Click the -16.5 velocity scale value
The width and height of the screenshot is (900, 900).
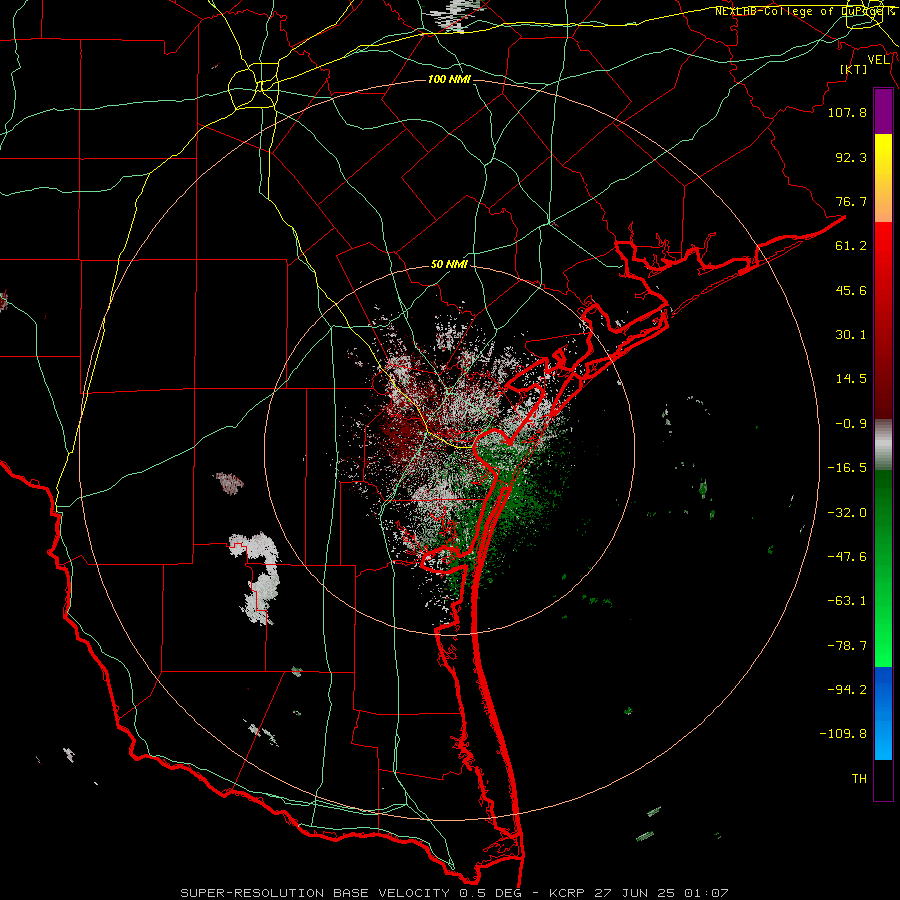[847, 468]
